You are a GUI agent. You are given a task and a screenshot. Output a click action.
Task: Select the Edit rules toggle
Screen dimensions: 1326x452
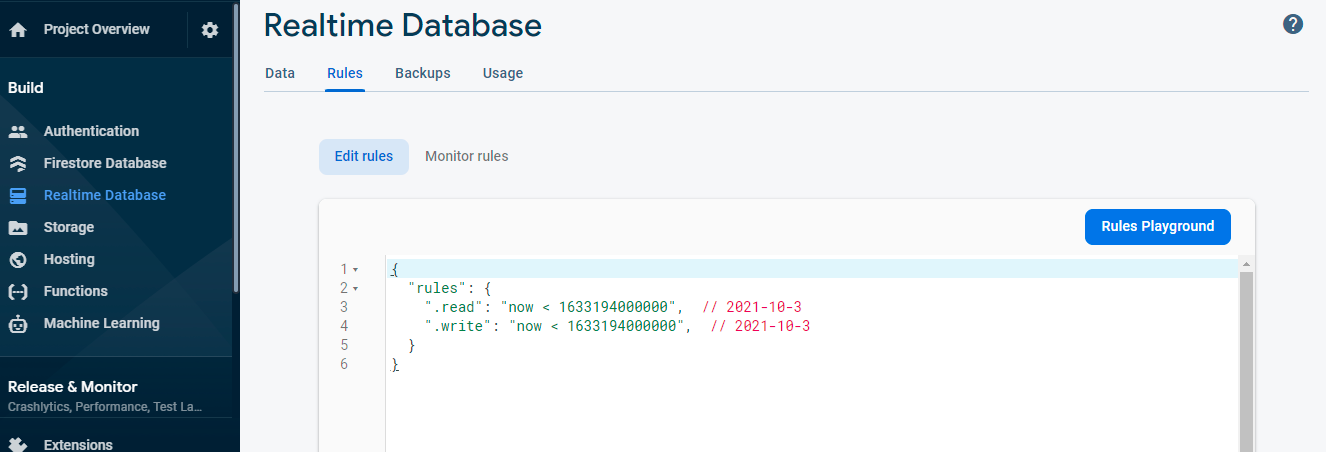[364, 156]
